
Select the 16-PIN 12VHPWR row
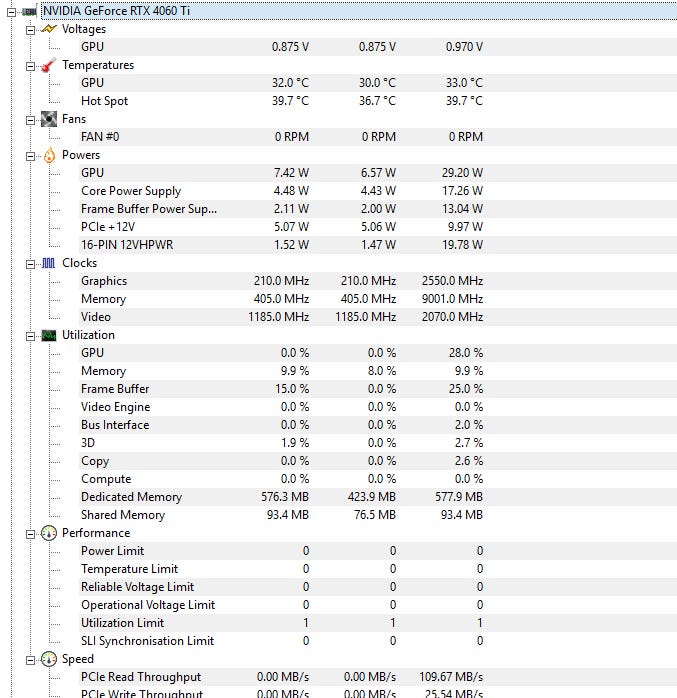coord(378,245)
